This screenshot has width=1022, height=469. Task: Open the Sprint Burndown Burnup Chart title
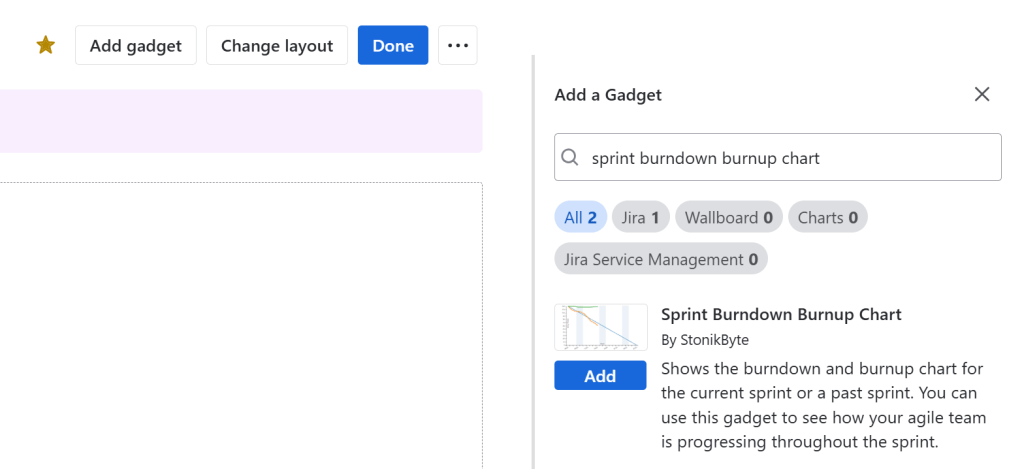pos(781,314)
